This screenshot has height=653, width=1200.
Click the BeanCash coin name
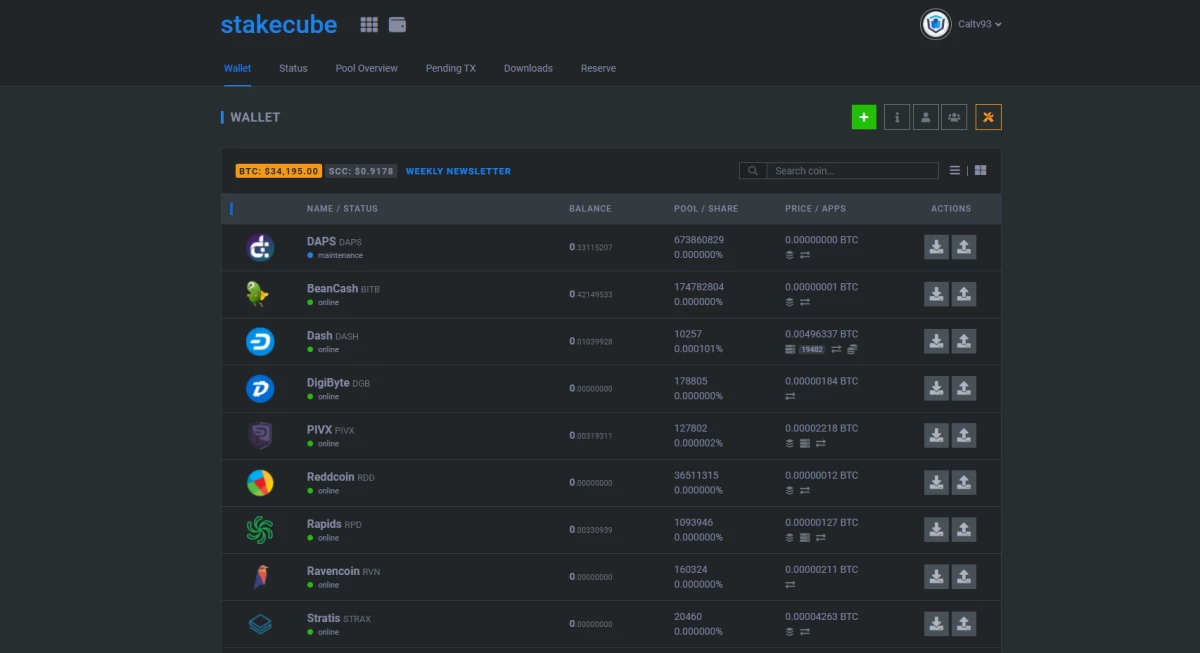coord(332,289)
